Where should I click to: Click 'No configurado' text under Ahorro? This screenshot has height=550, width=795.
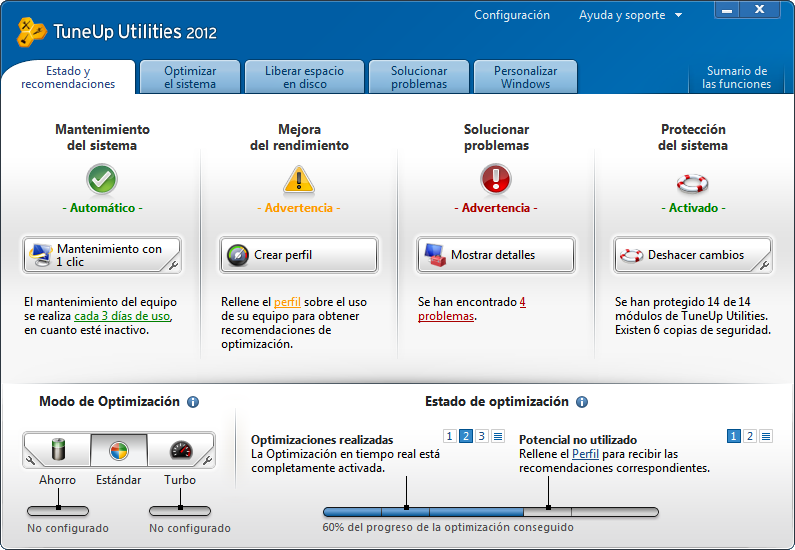point(68,528)
